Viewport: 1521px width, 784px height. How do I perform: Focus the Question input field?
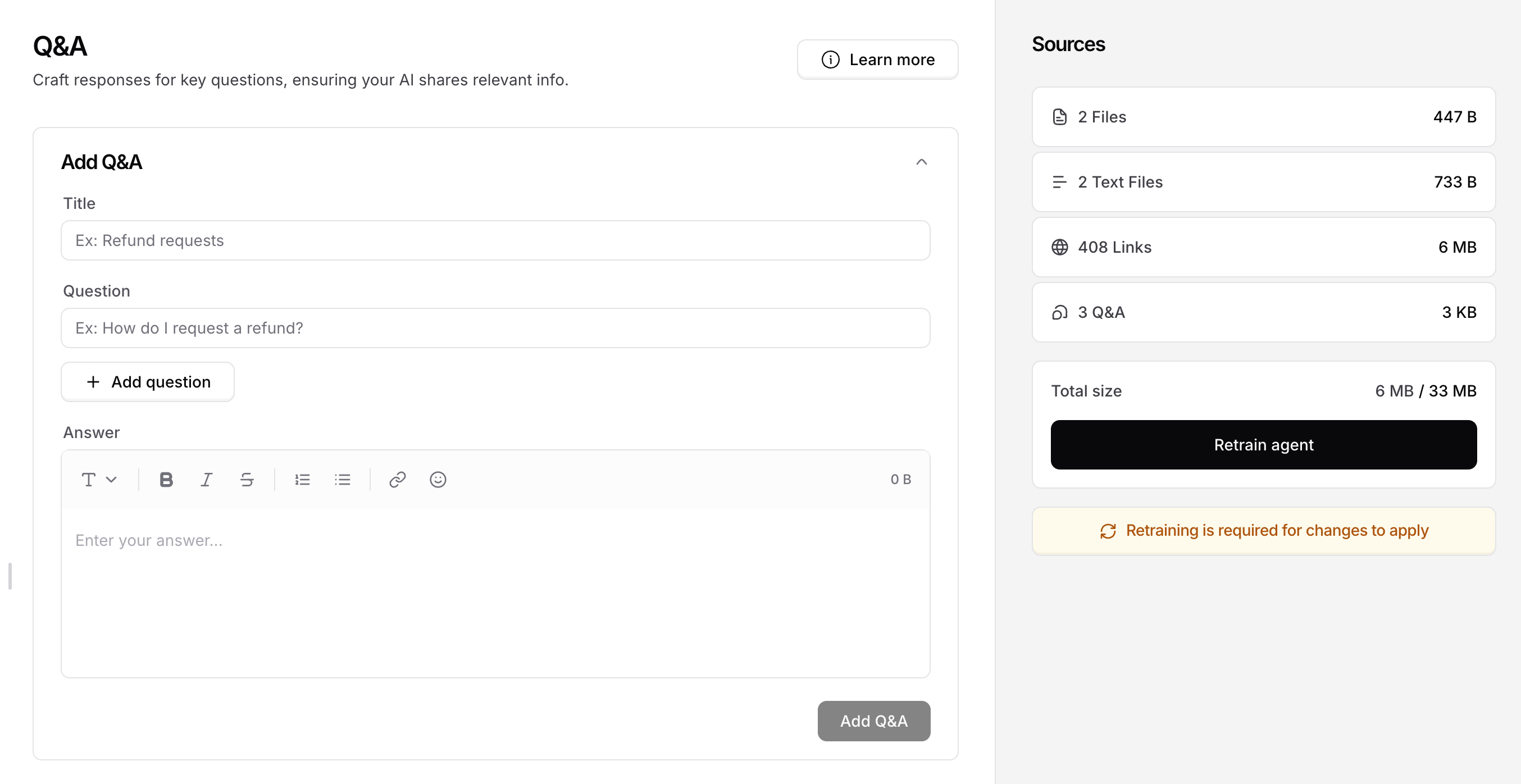pos(495,327)
